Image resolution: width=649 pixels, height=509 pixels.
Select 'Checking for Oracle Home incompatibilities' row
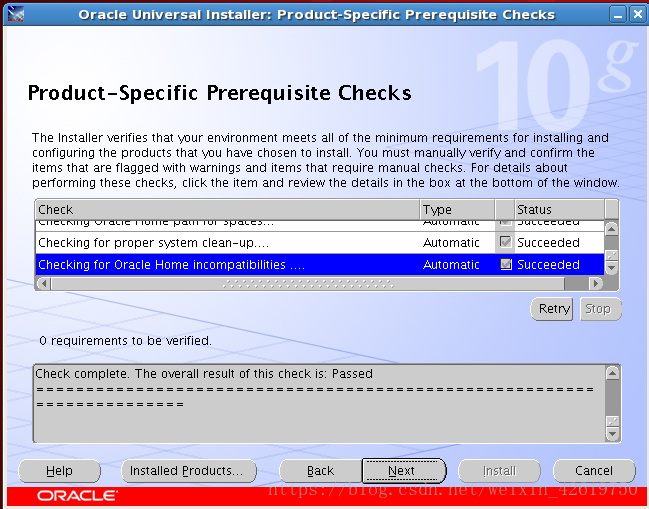click(320, 264)
